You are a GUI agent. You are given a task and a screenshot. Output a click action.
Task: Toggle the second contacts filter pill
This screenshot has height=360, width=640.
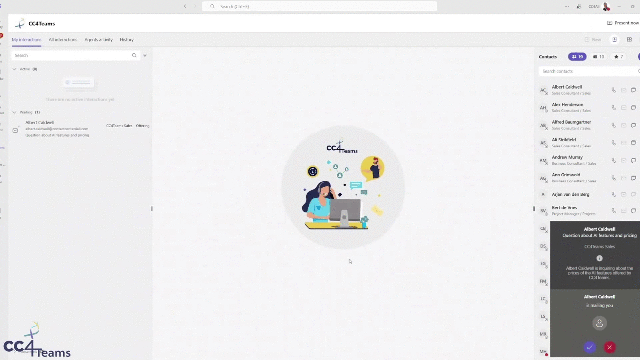tap(598, 57)
